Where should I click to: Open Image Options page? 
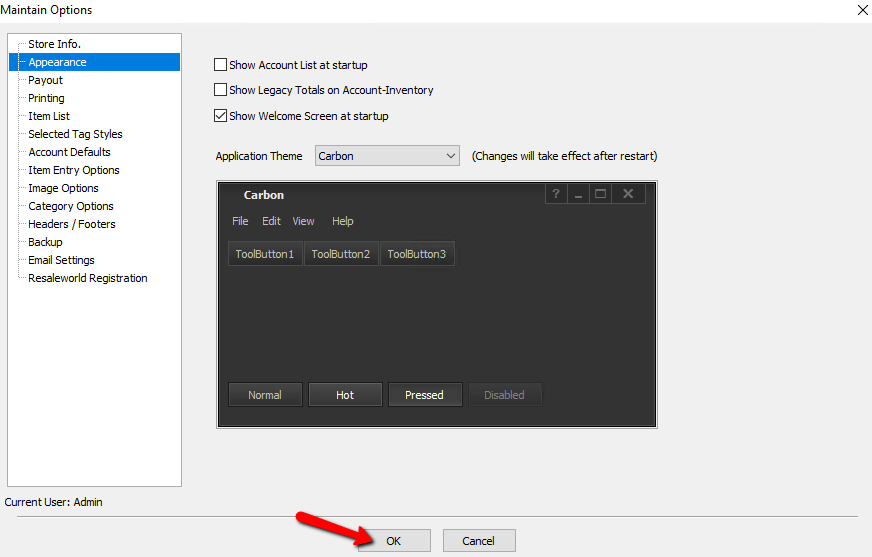(x=63, y=188)
